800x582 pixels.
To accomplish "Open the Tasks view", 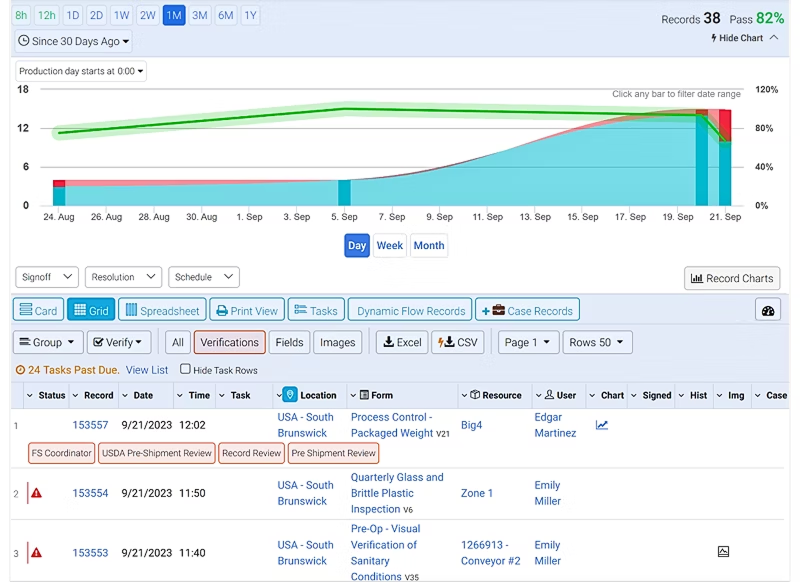I will coord(316,310).
